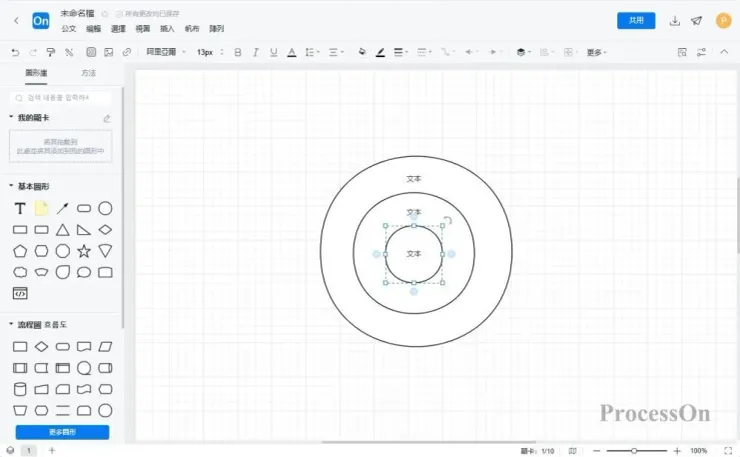
Task: Click the blue more shapes button
Action: pos(62,432)
